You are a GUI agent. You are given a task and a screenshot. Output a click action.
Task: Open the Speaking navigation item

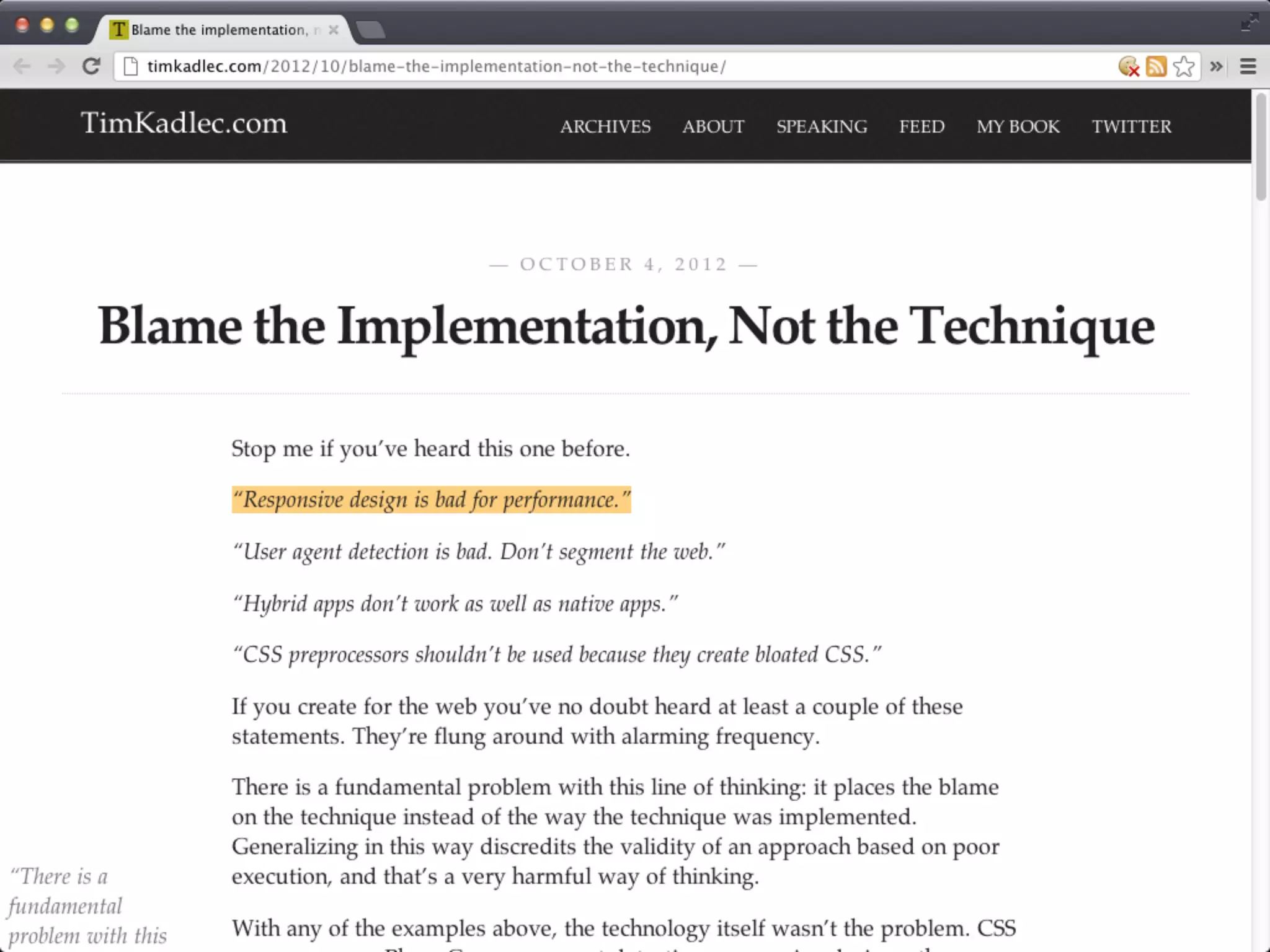[822, 126]
